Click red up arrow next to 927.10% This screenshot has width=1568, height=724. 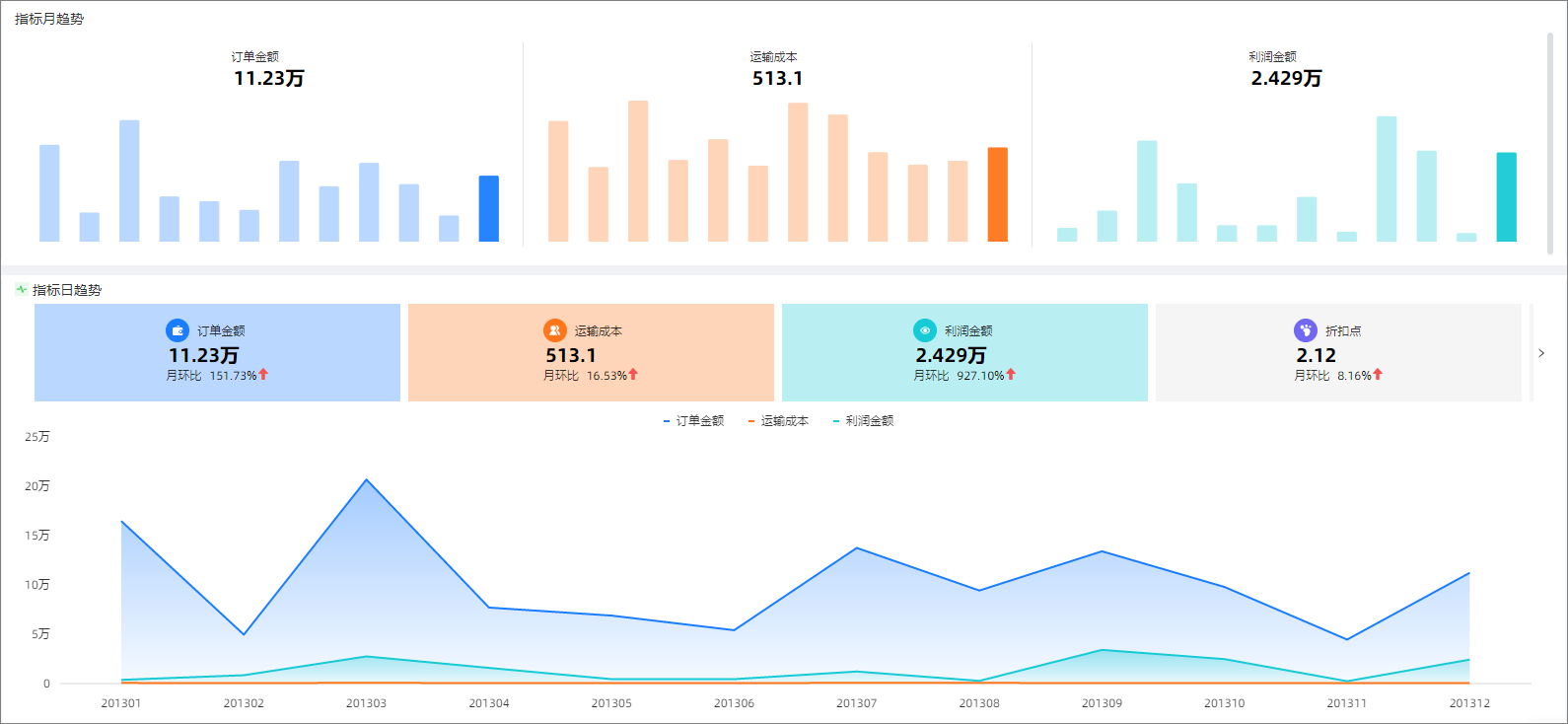click(x=1011, y=375)
